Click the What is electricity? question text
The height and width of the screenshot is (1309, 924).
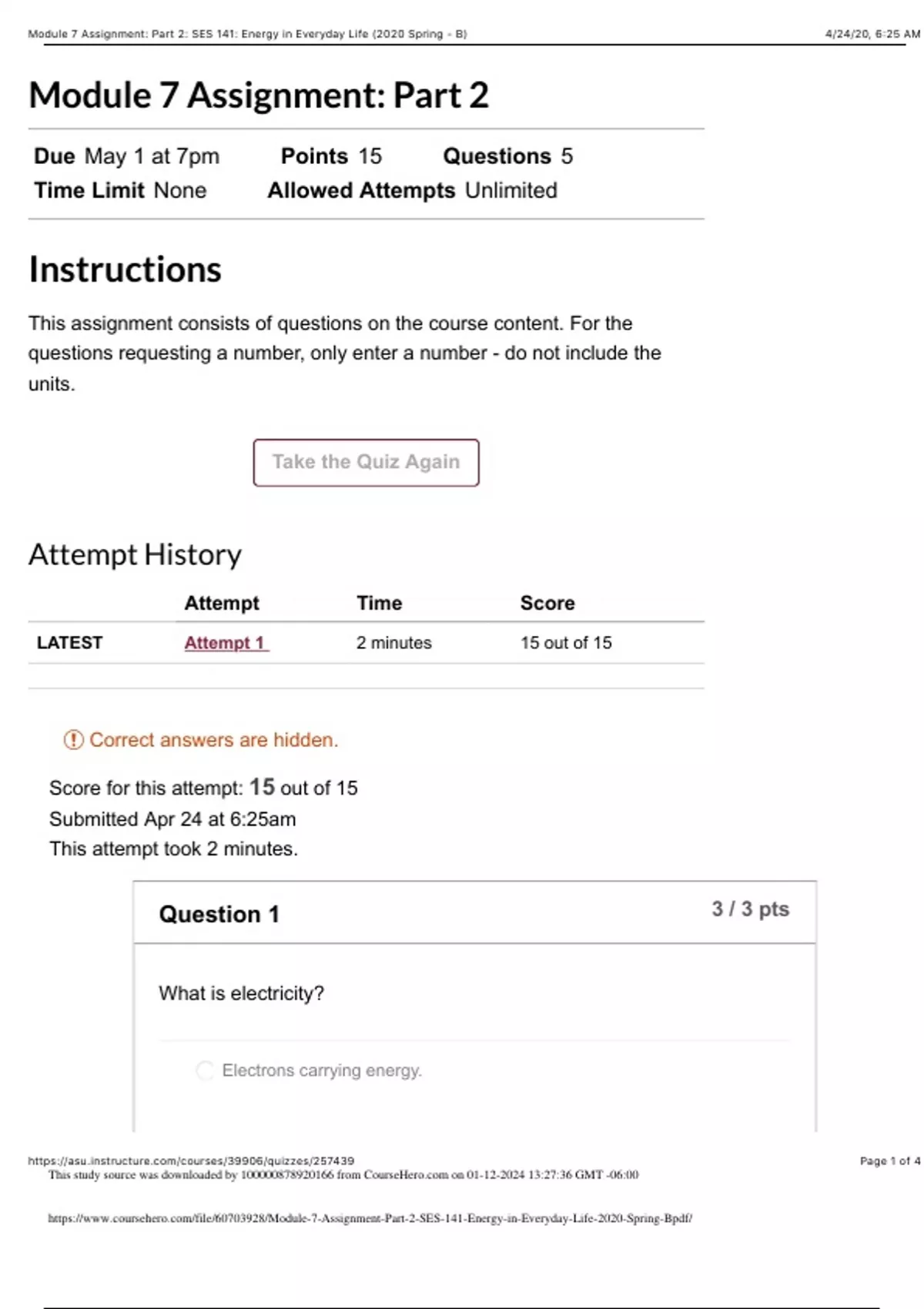point(241,993)
